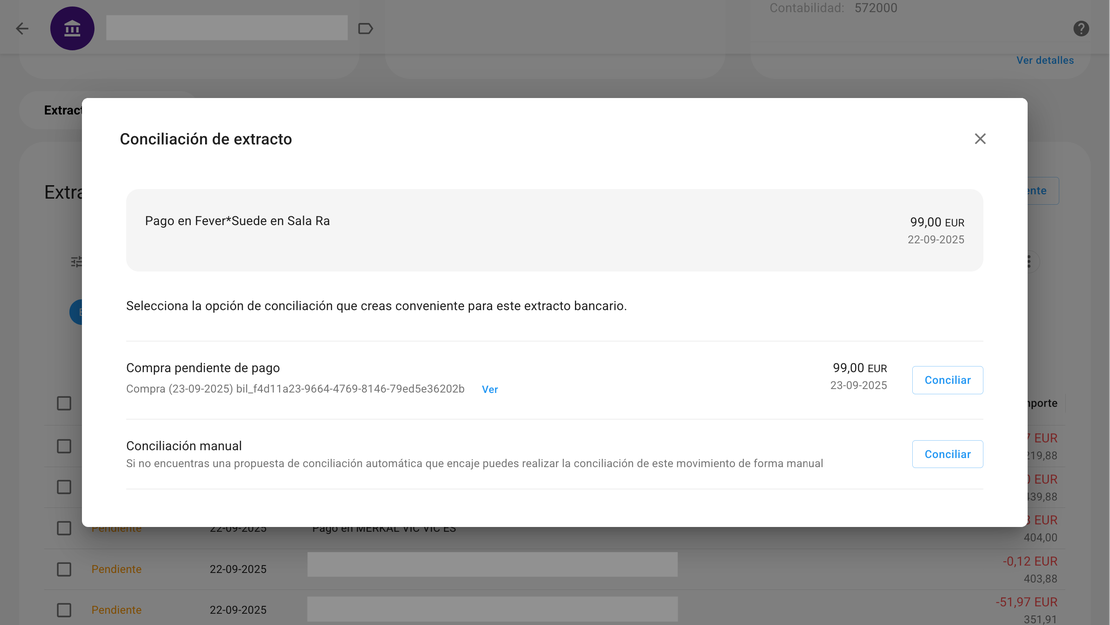
Task: Click the Ver detalles link
Action: pos(1044,61)
